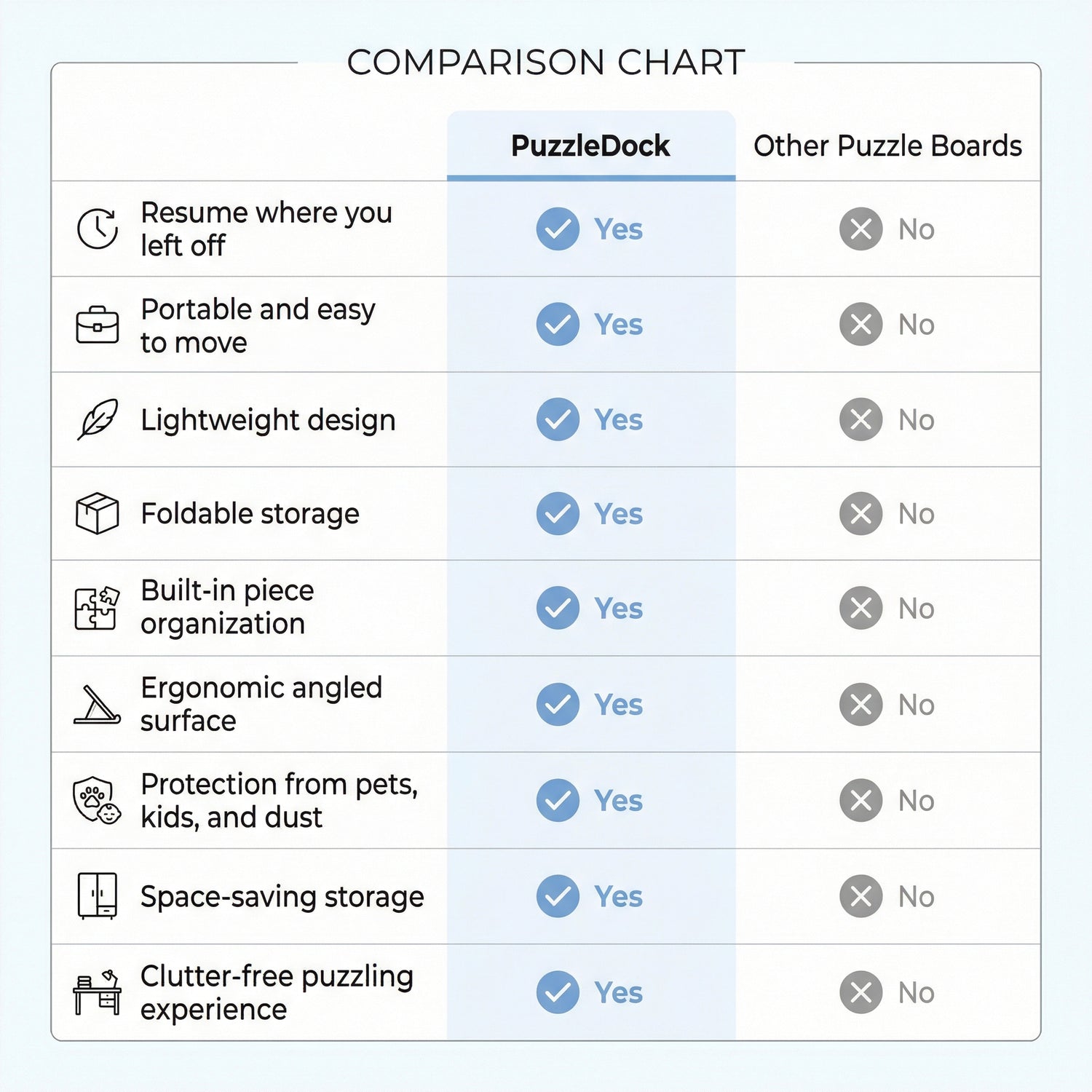Click the desk icon for Clutter-free puzzling experience
Screen dimensions: 1092x1092
(x=97, y=992)
